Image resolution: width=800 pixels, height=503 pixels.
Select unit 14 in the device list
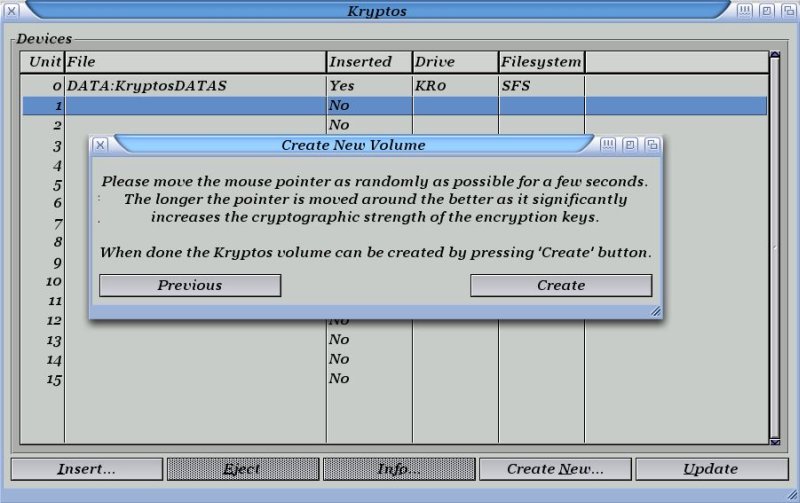(x=394, y=359)
